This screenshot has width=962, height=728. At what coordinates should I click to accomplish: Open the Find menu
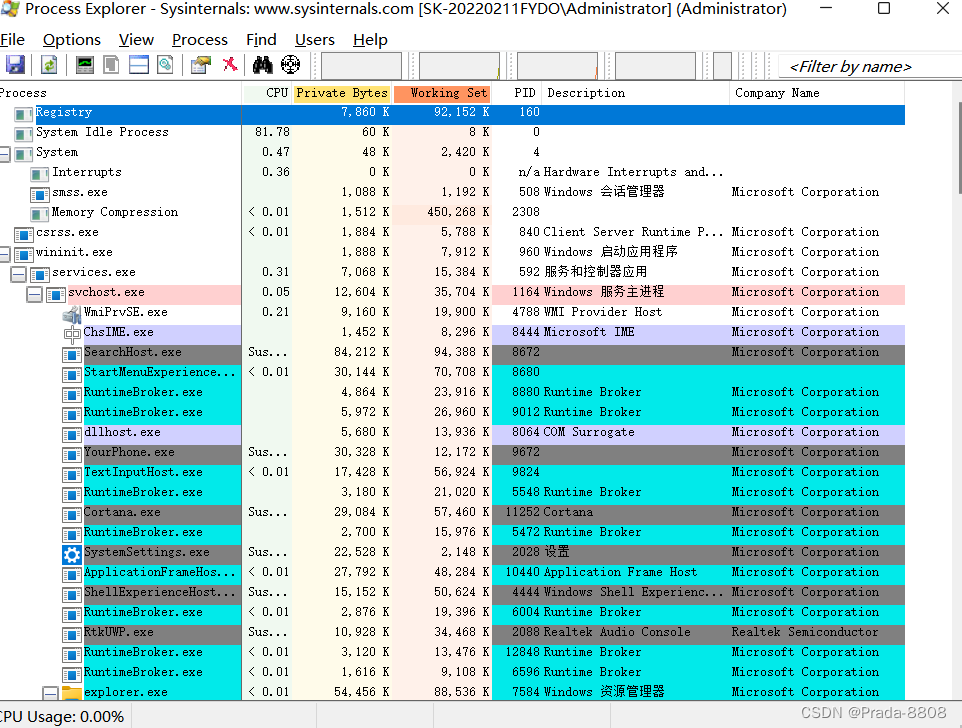[261, 40]
